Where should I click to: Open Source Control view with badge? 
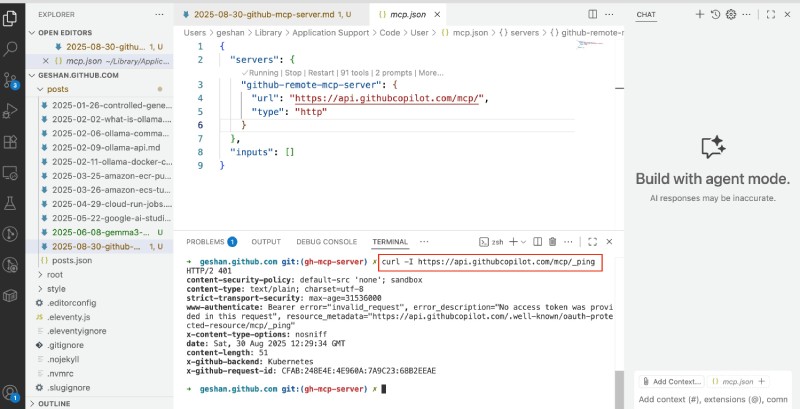coord(10,81)
